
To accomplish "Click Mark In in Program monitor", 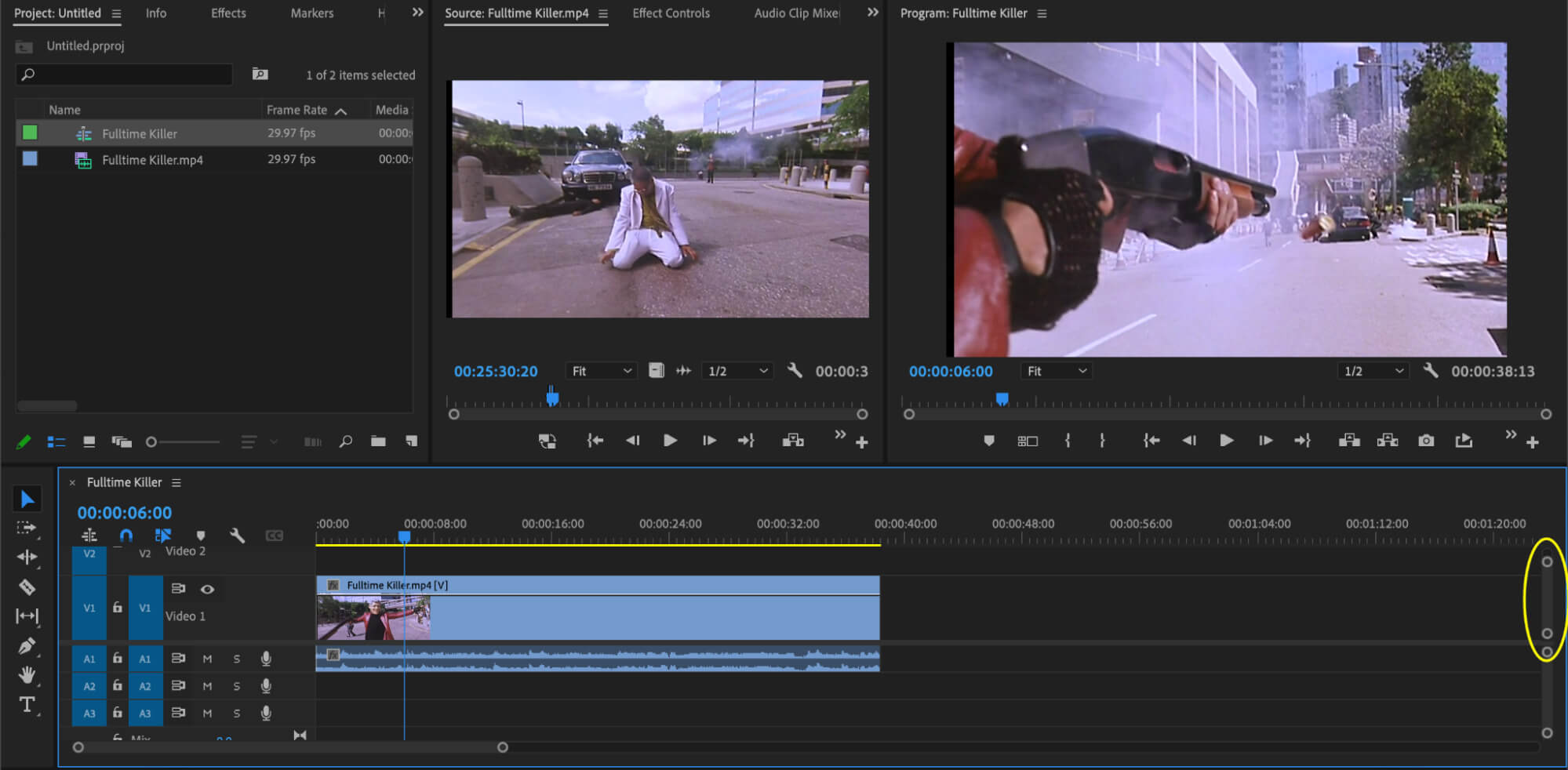I will [x=1068, y=441].
